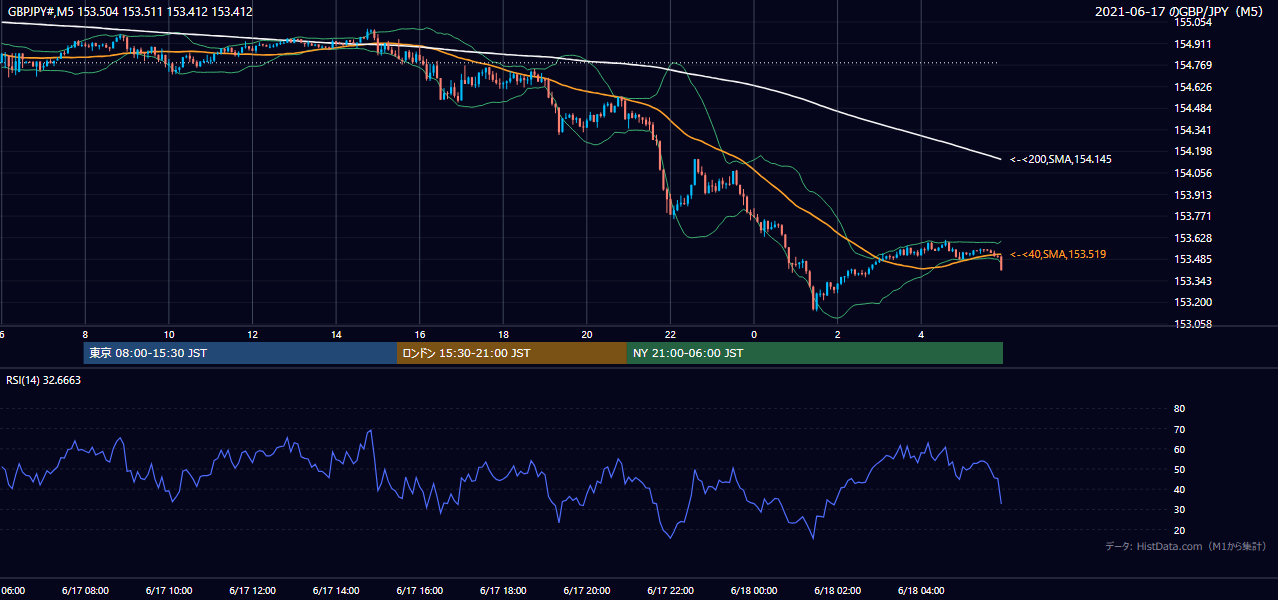Click the RSI axis level 60 label
This screenshot has height=600, width=1278.
[1179, 449]
